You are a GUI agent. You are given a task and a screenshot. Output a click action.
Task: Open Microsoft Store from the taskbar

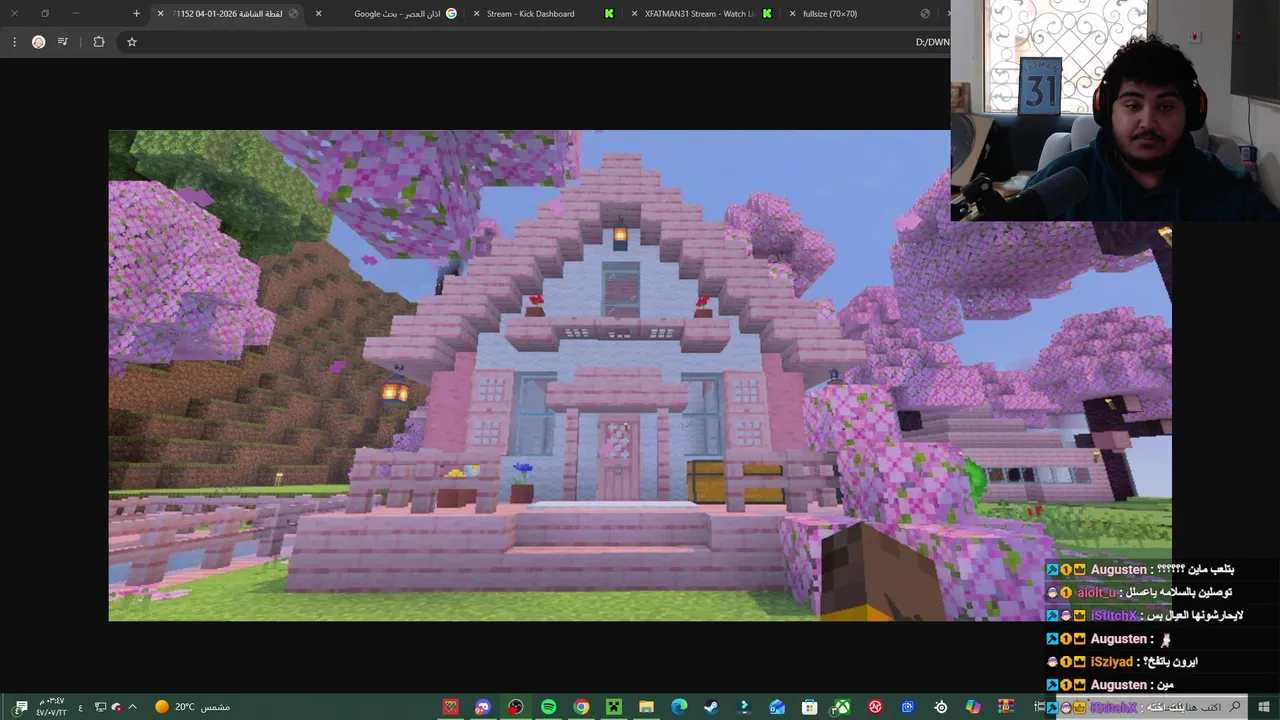pyautogui.click(x=810, y=707)
